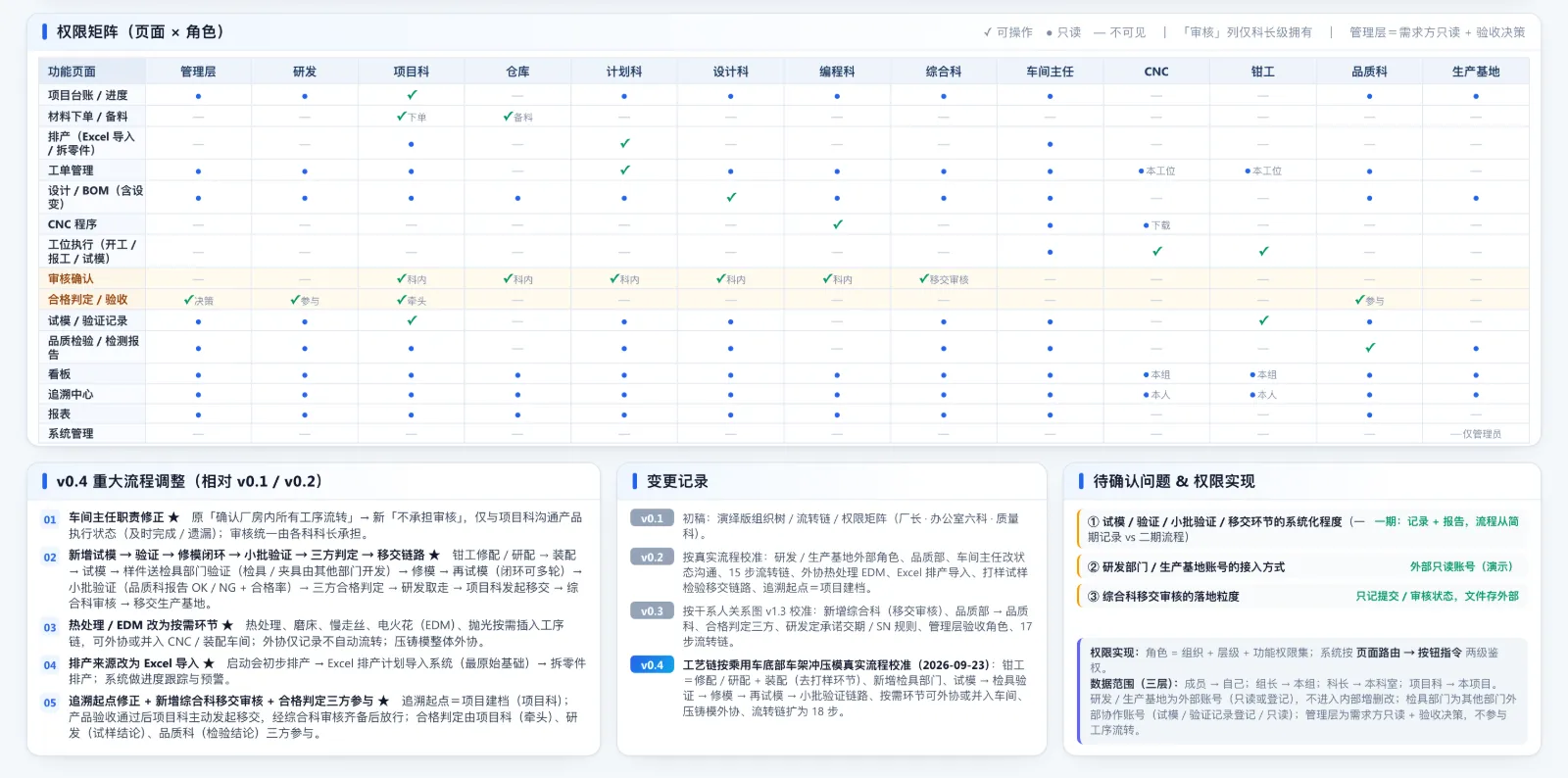The height and width of the screenshot is (778, 1568).
Task: Click the 管理层 column header
Action: click(198, 72)
